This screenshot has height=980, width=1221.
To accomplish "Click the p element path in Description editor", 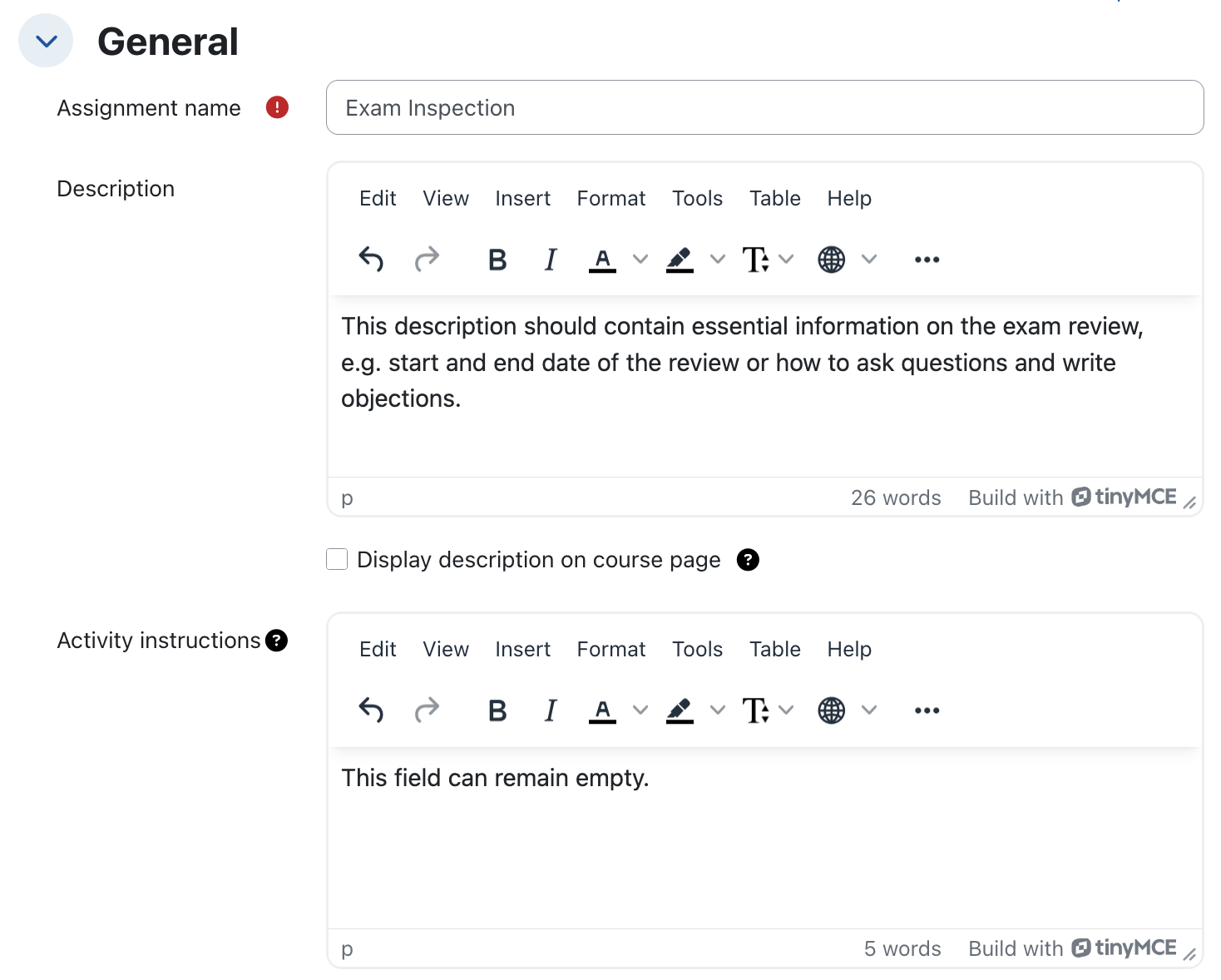I will point(348,497).
